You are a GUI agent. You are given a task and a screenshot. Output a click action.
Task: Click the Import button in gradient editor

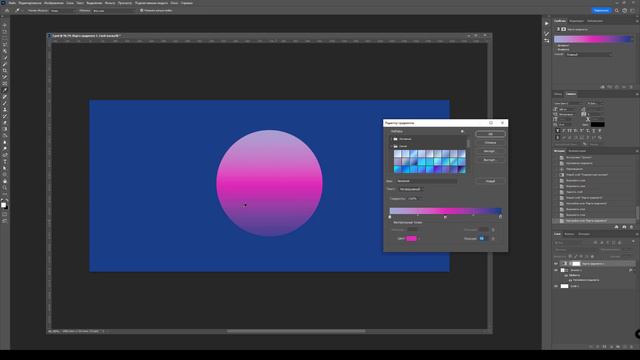click(x=490, y=151)
